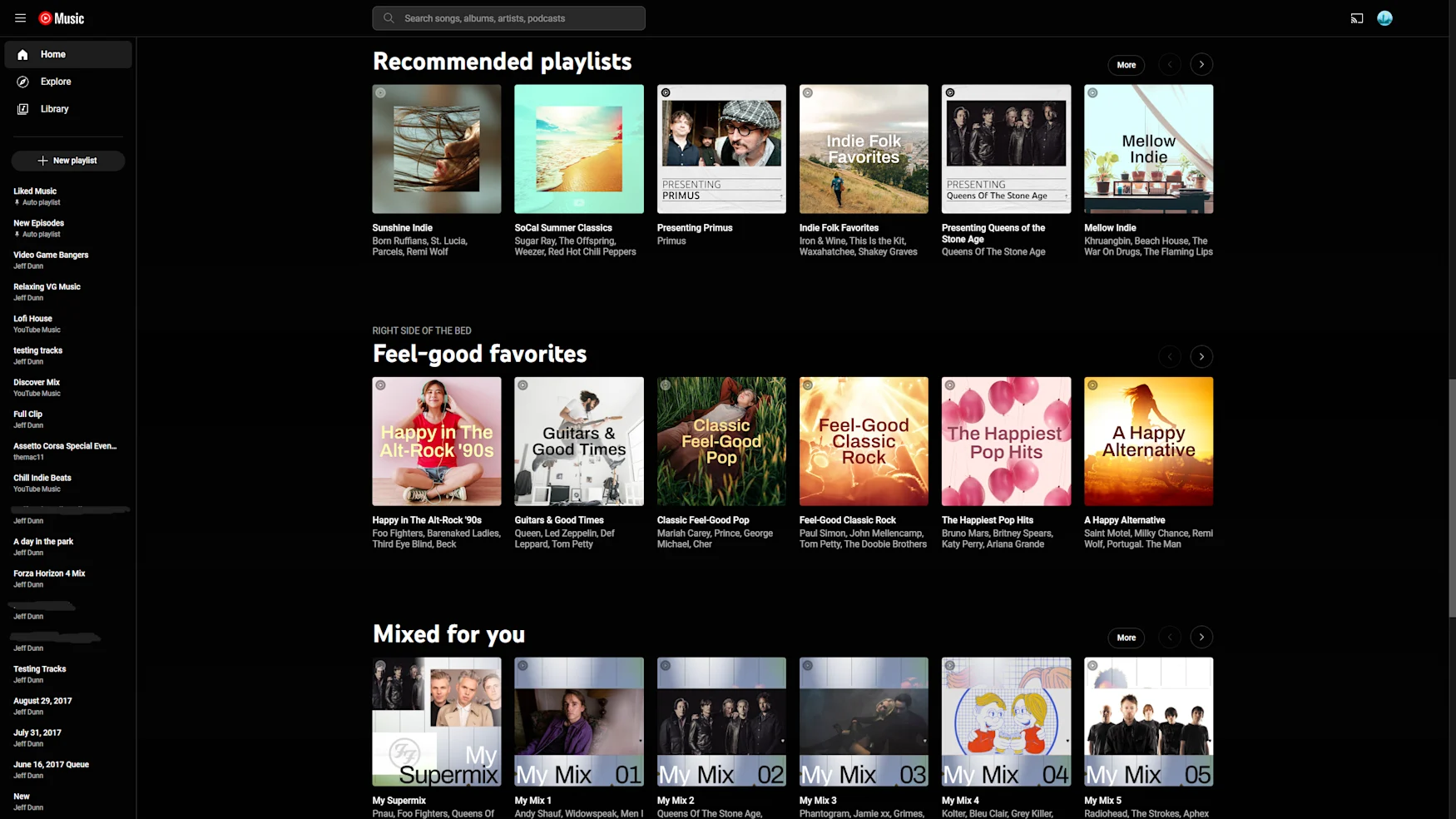Click More beside Mixed for you

point(1126,638)
